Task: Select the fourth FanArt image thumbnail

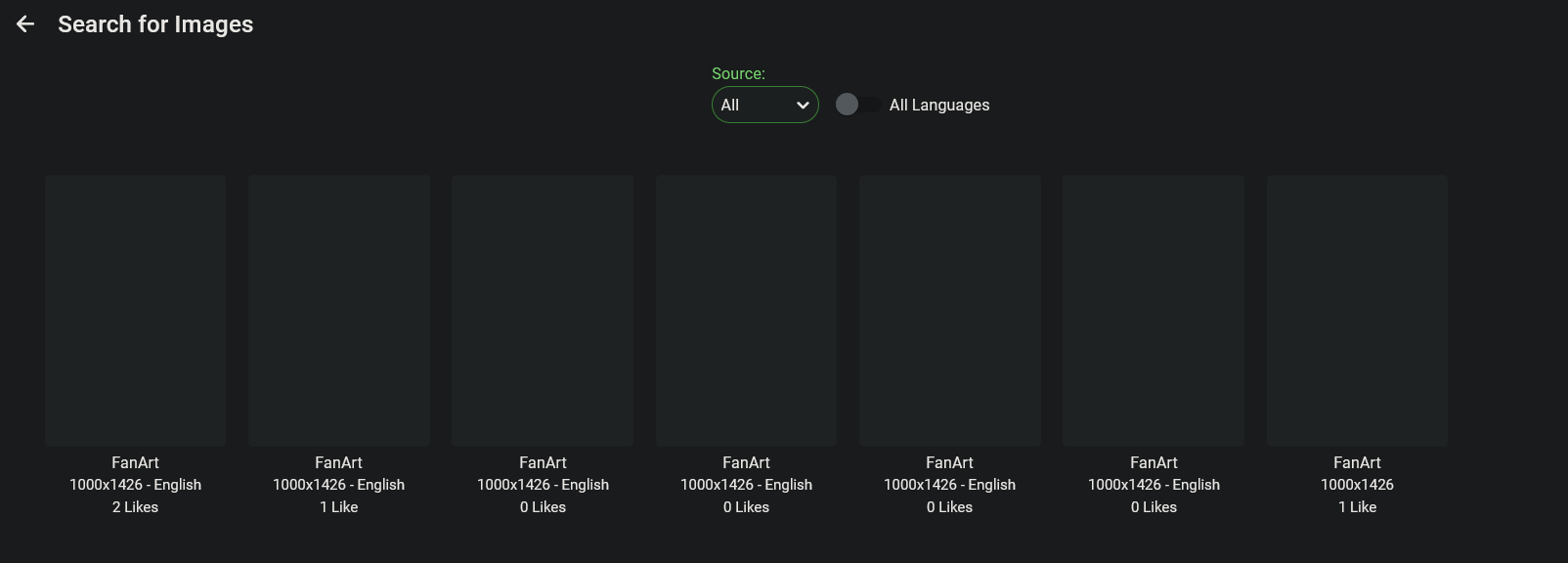Action: click(746, 311)
